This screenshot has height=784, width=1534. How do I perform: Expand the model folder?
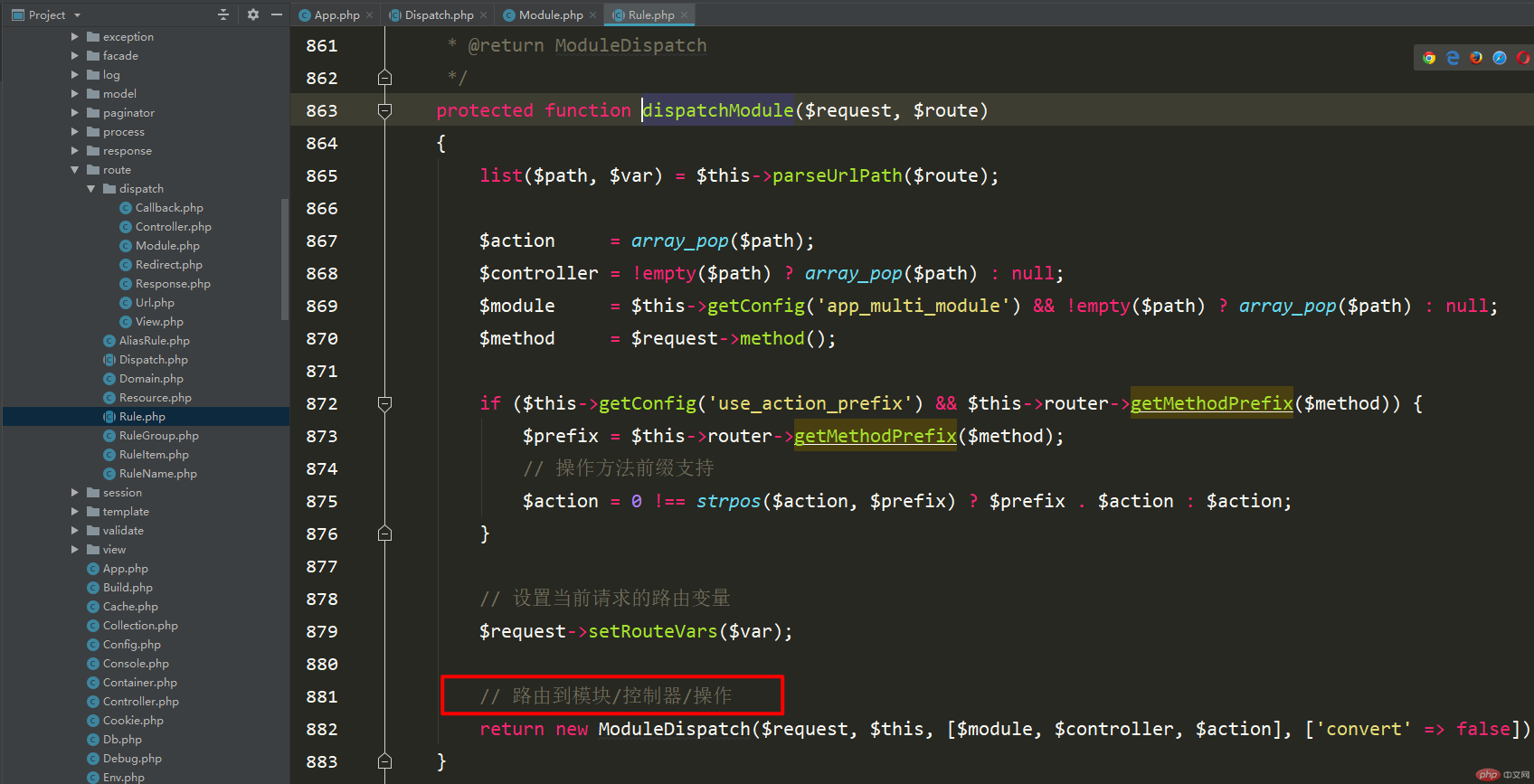[x=75, y=94]
